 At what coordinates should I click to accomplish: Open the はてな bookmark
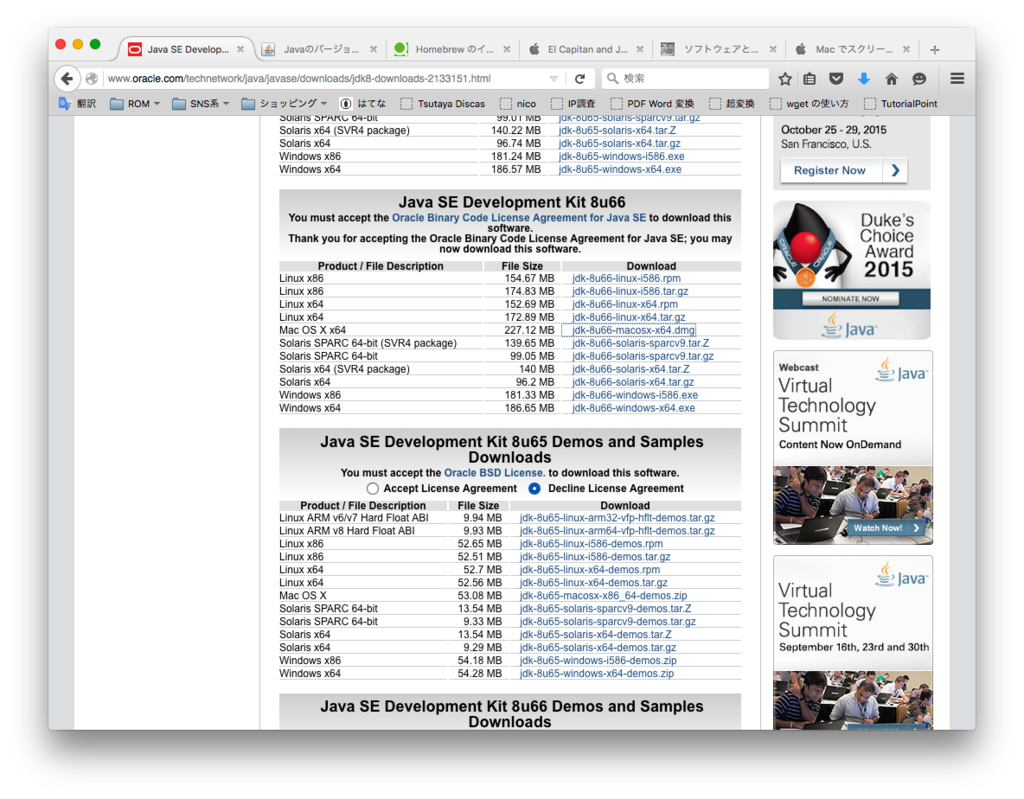click(x=362, y=103)
